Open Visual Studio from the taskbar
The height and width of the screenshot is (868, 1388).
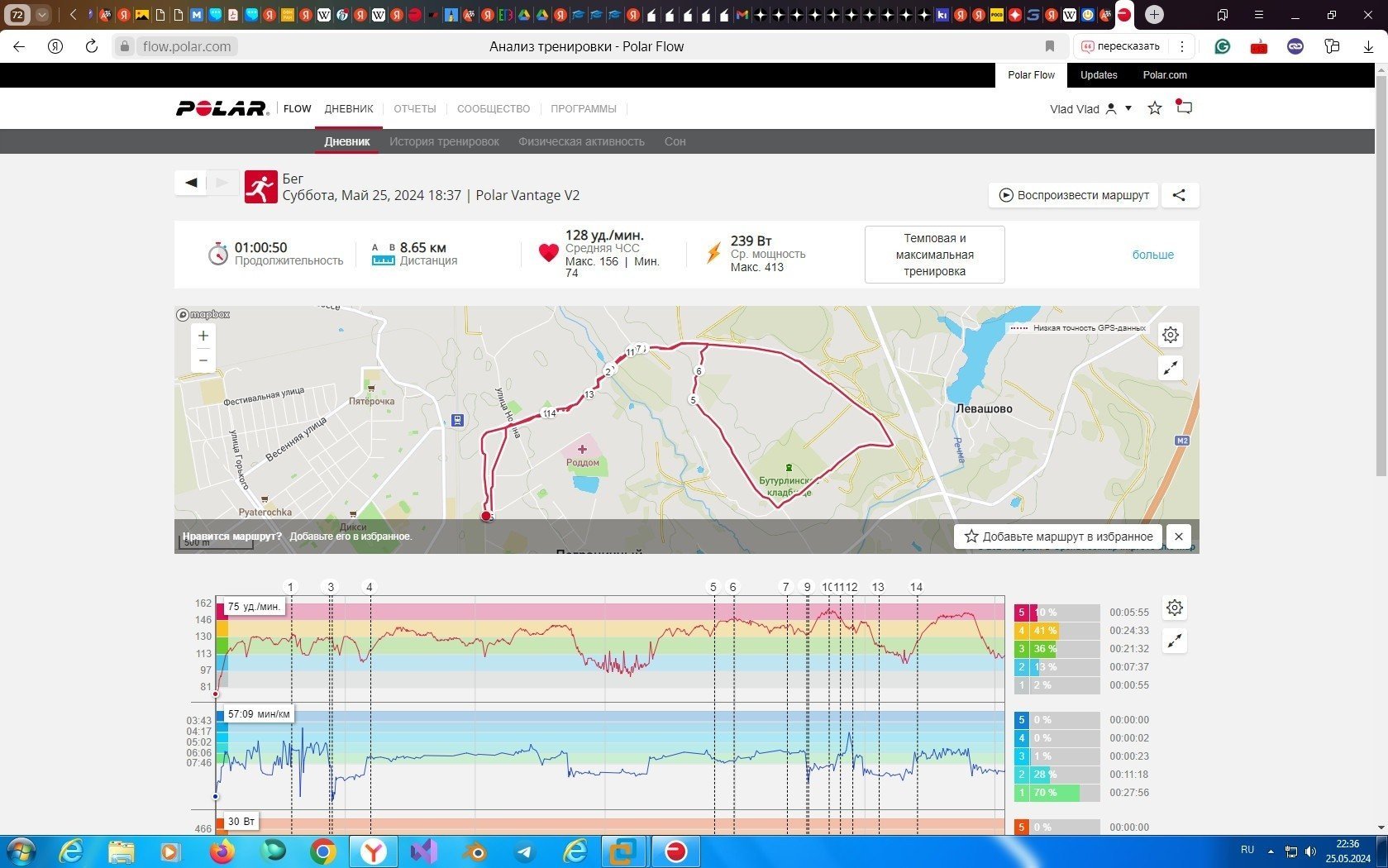coord(423,851)
